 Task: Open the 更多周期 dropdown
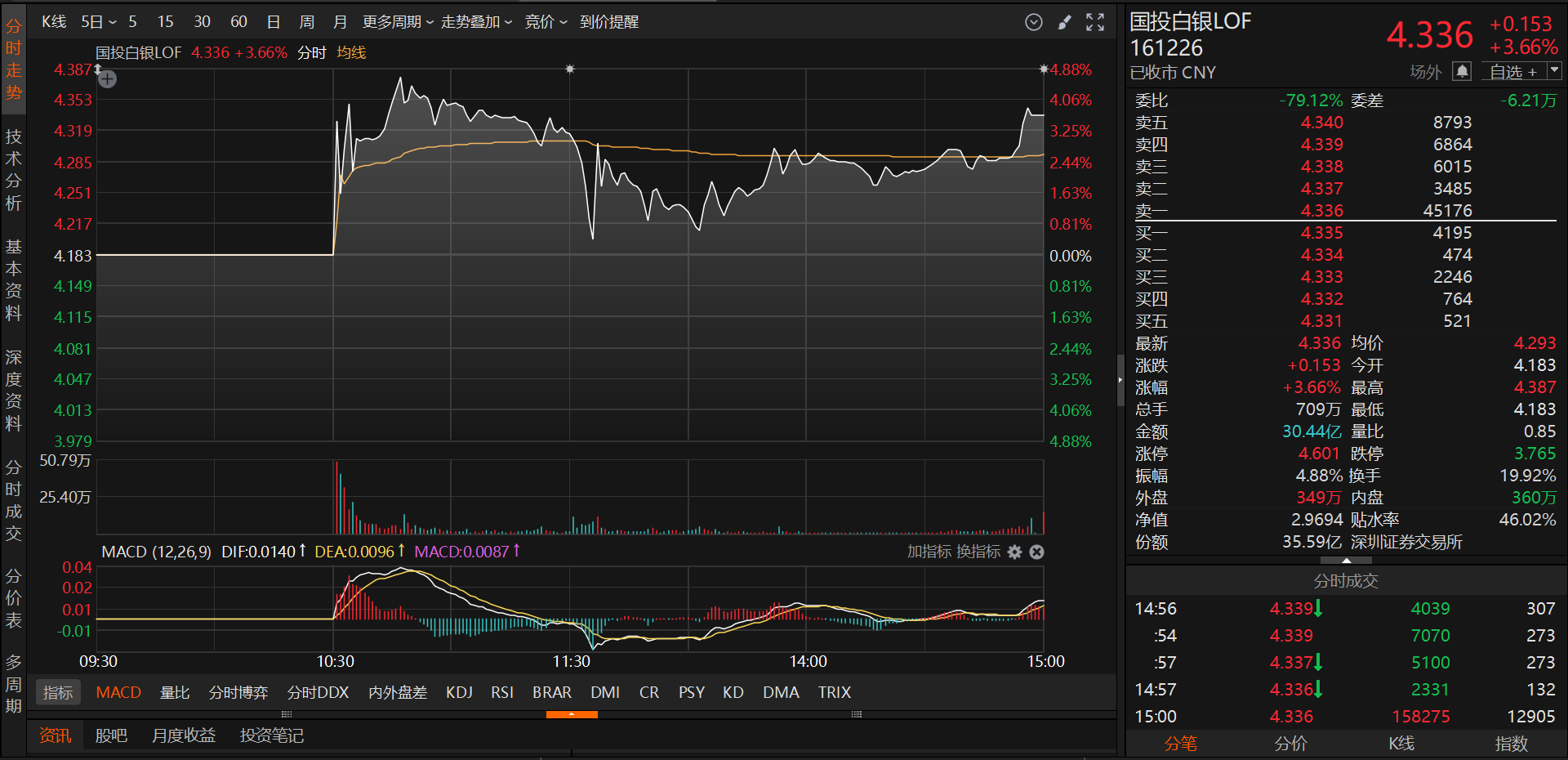coord(397,22)
